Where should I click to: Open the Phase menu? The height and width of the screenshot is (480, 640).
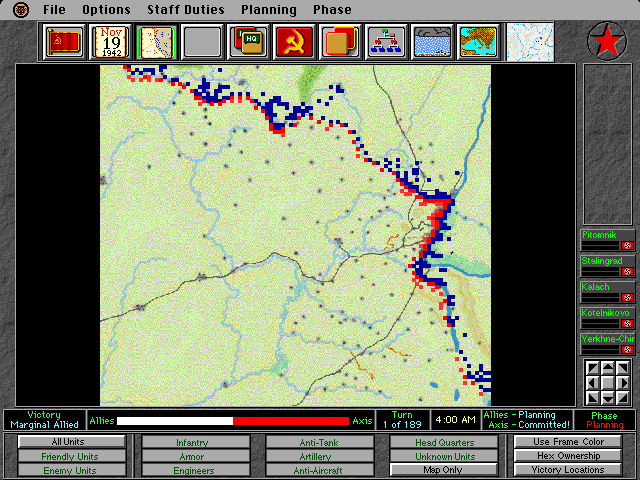point(332,9)
